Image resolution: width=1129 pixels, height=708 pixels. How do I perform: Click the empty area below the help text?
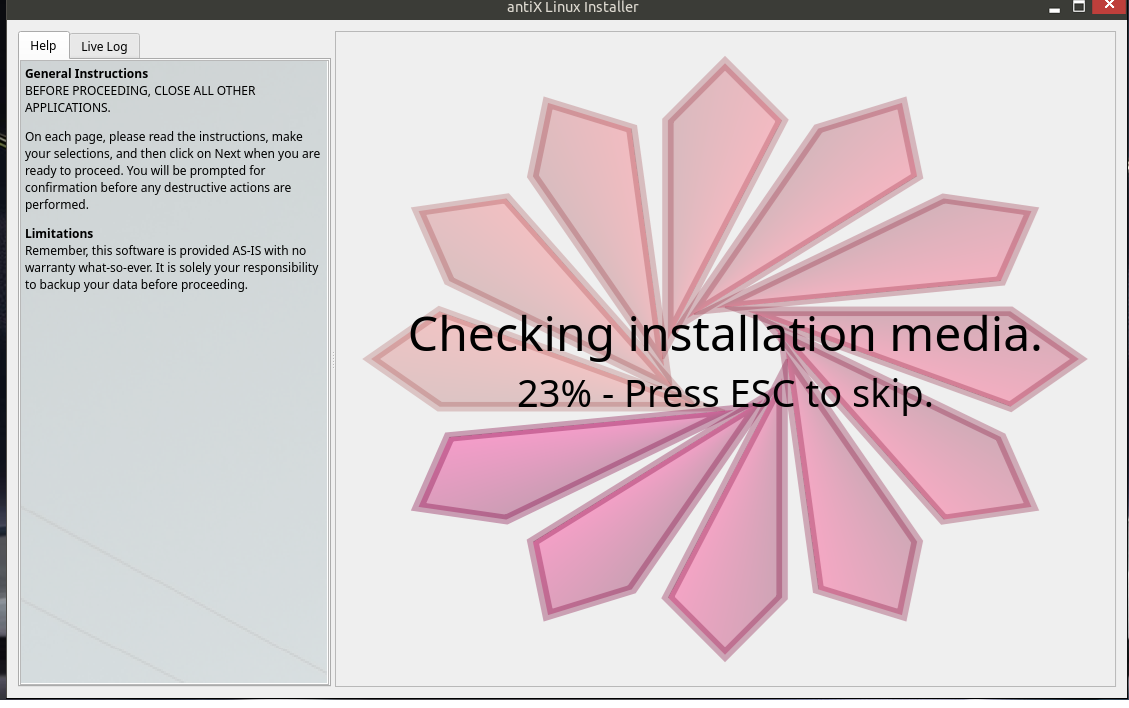(x=174, y=480)
